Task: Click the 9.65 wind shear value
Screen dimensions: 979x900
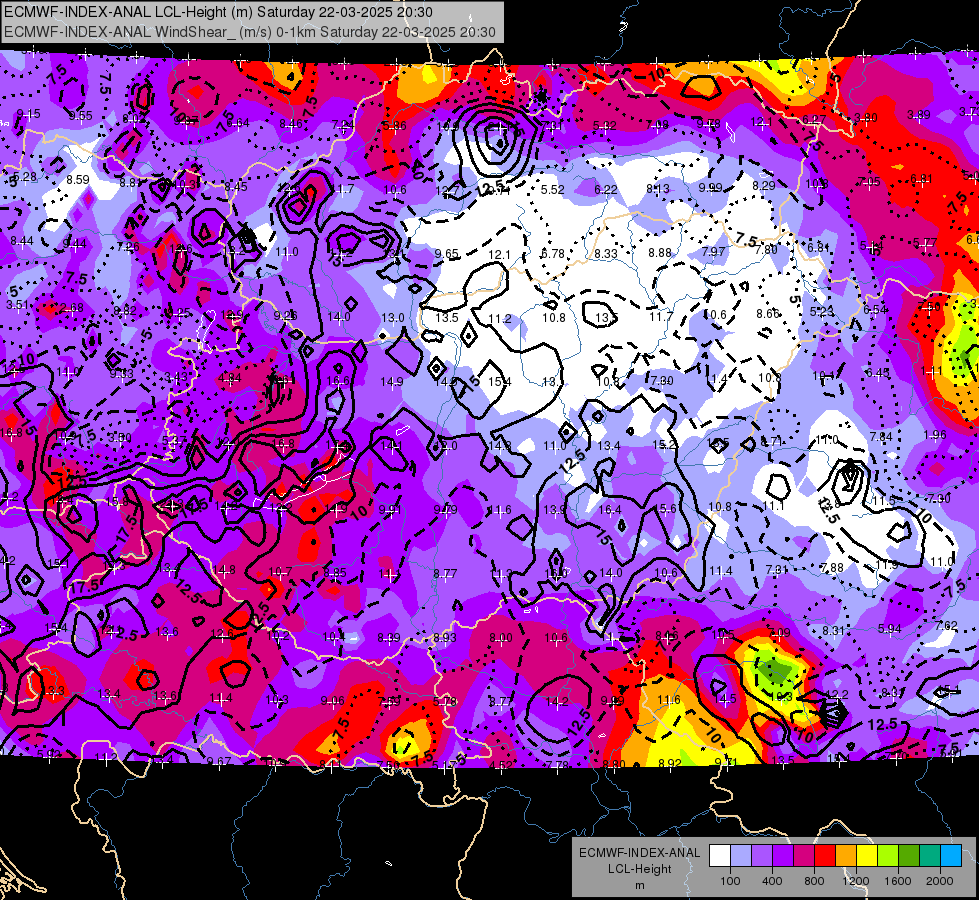Action: point(446,254)
